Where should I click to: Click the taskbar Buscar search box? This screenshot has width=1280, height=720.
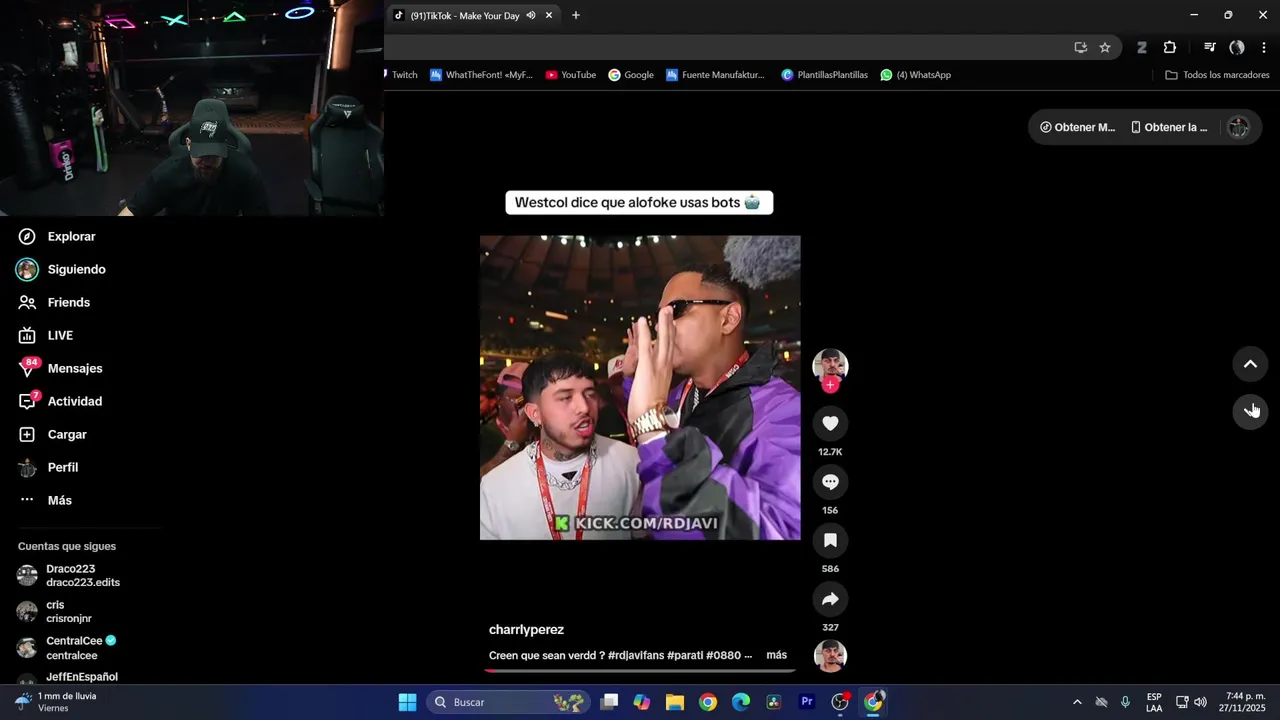(508, 702)
